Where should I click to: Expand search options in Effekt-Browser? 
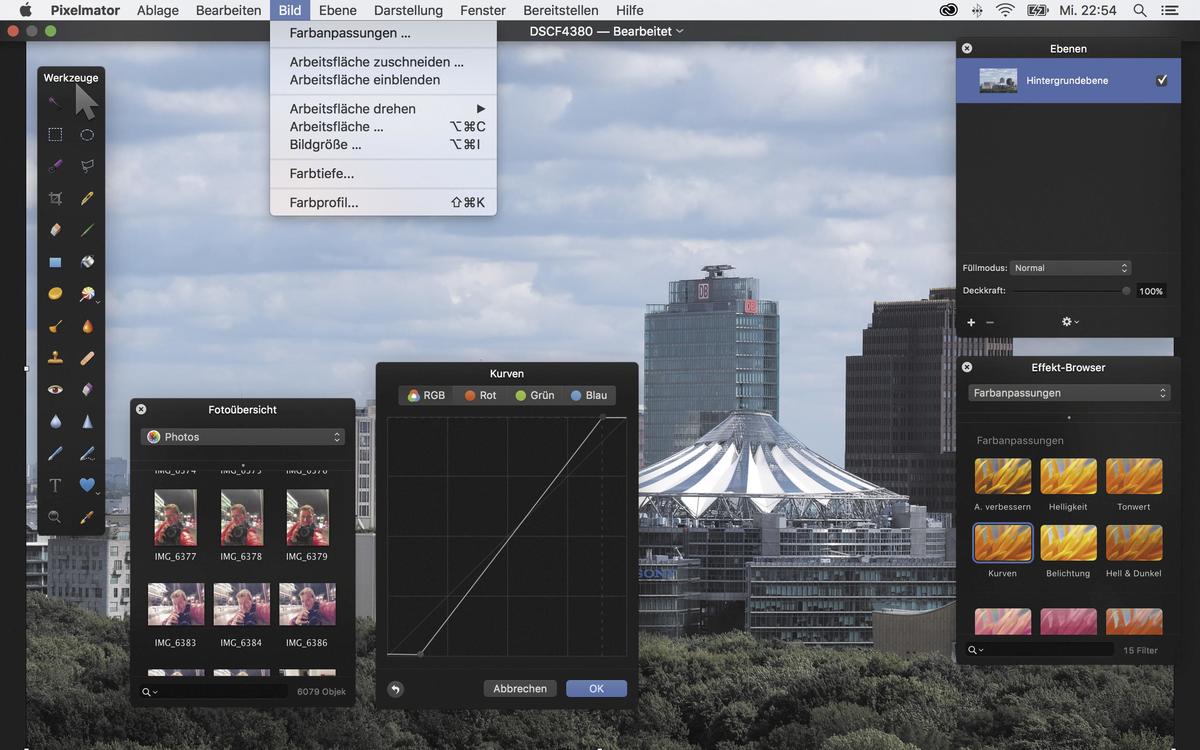pos(976,650)
